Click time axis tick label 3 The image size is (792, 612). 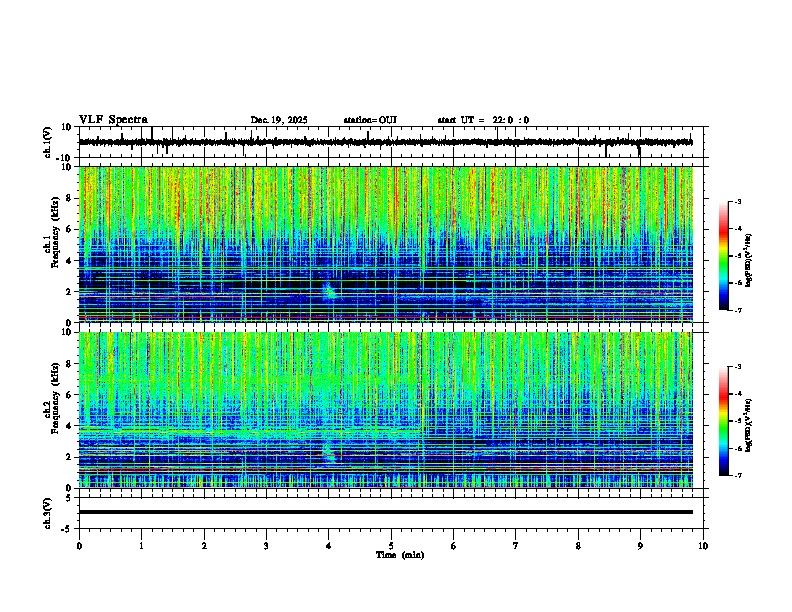click(266, 546)
